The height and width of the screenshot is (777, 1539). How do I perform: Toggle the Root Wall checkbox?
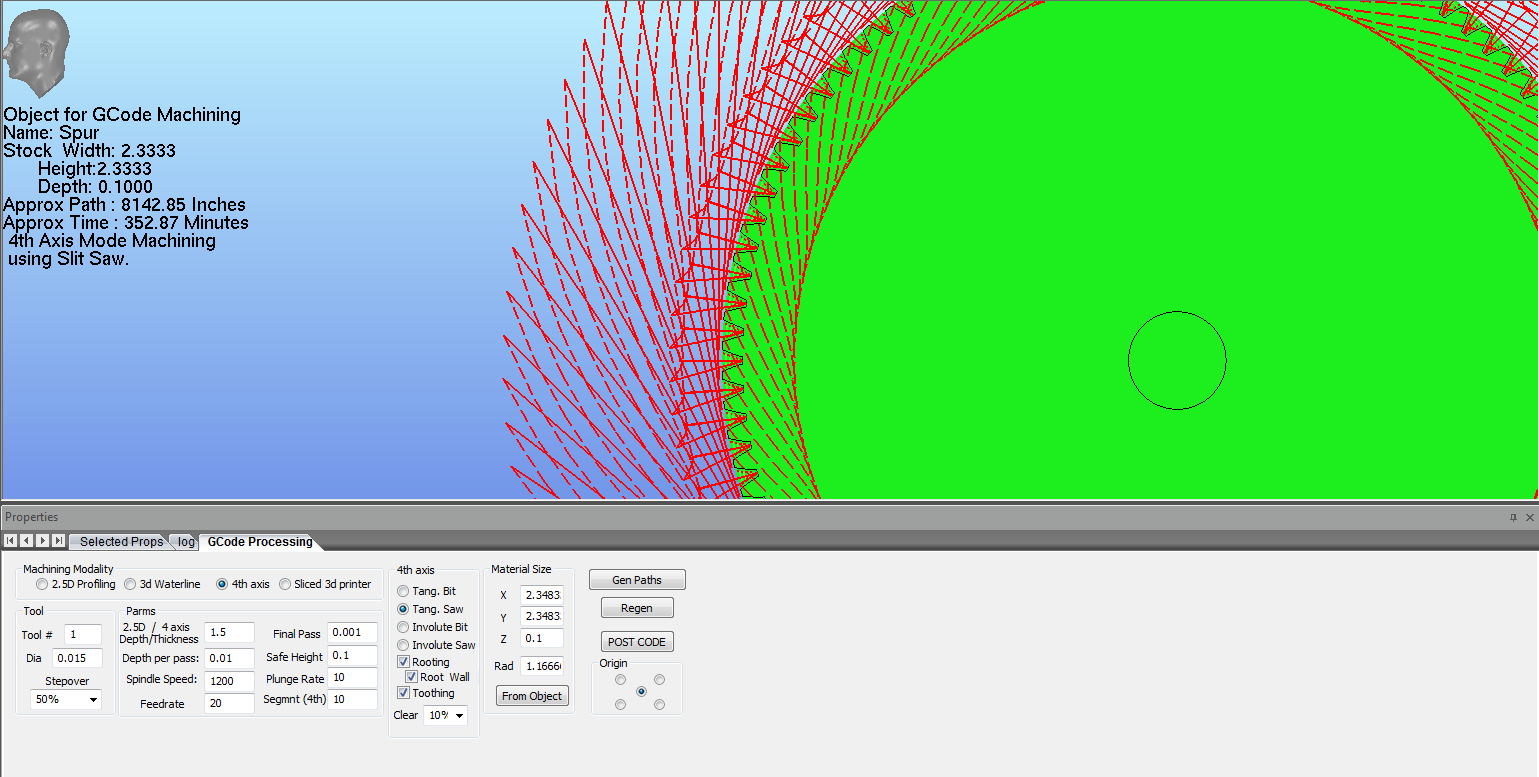412,677
